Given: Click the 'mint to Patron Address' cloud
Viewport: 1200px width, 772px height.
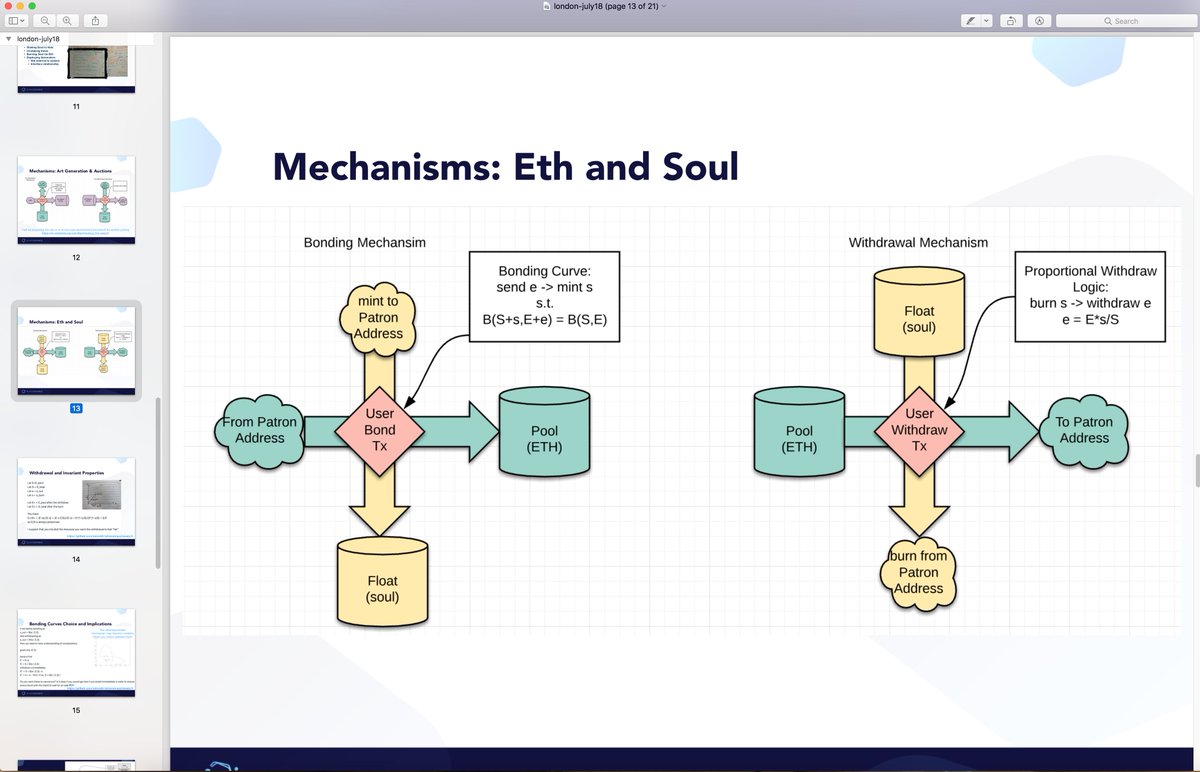Looking at the screenshot, I should point(379,318).
